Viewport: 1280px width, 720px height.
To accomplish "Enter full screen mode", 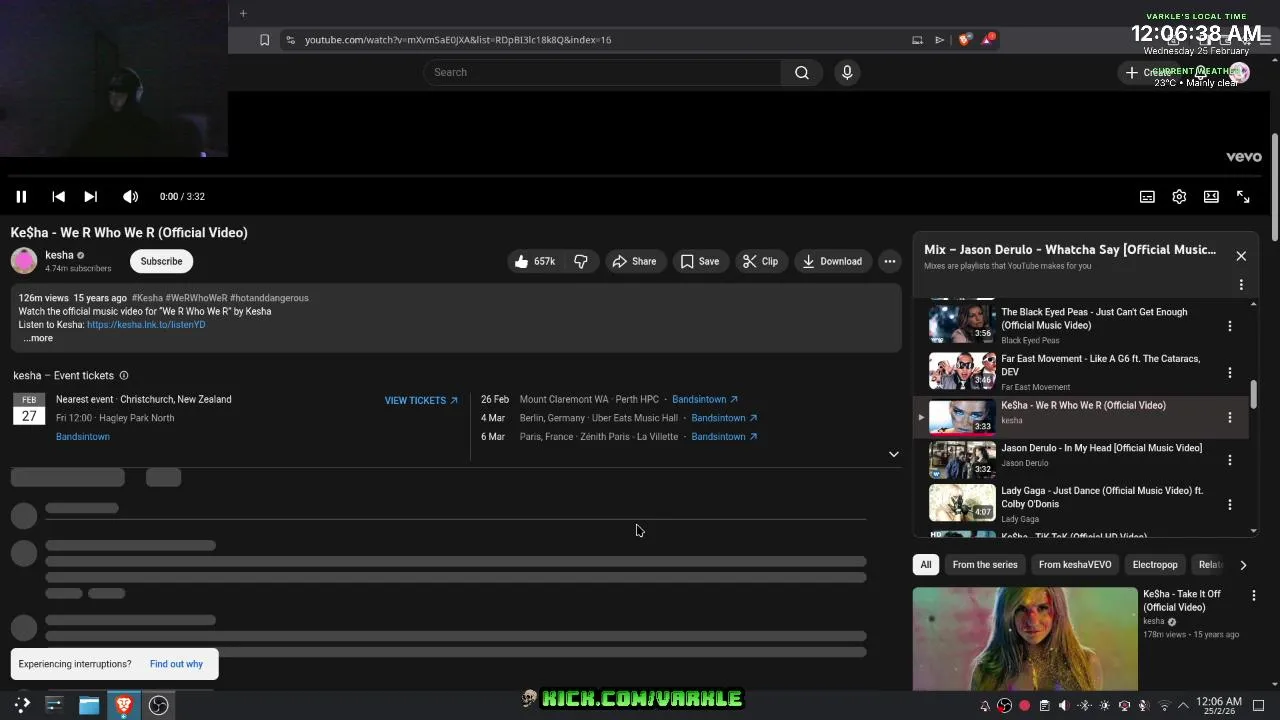I will [1243, 197].
